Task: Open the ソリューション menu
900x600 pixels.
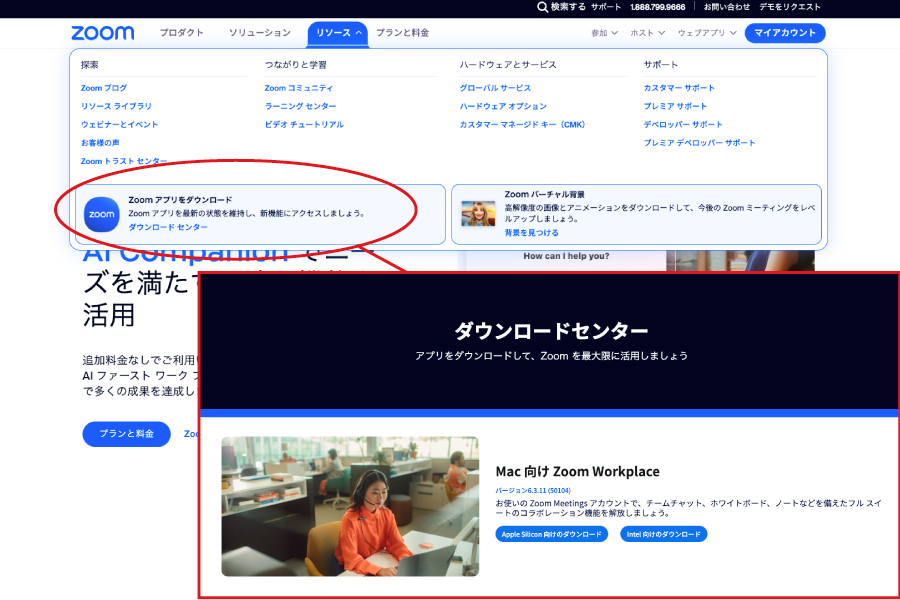Action: point(259,33)
